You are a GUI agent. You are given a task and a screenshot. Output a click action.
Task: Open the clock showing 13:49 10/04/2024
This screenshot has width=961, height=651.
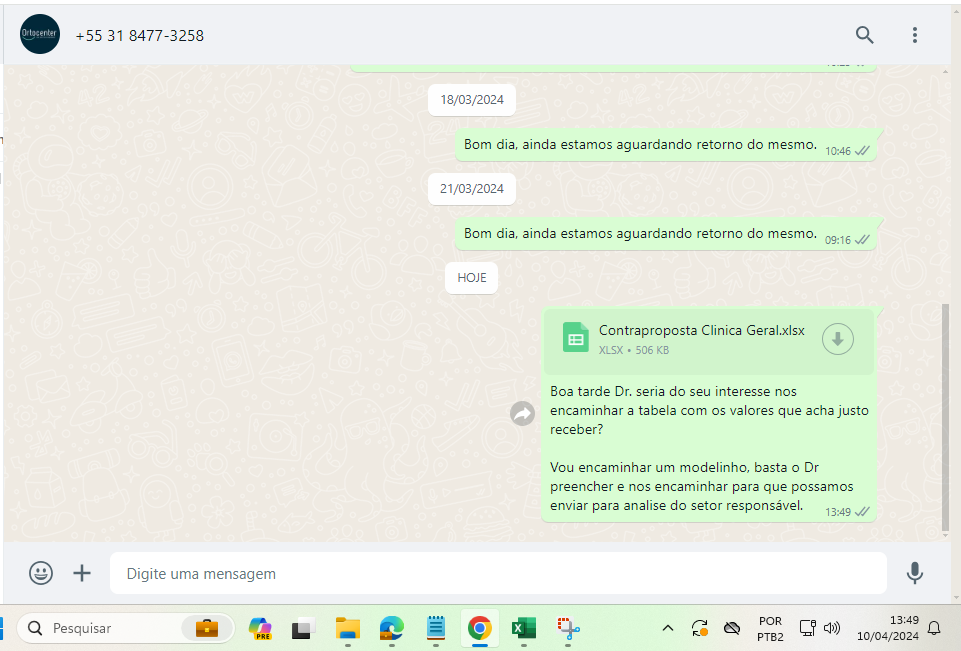tap(887, 628)
